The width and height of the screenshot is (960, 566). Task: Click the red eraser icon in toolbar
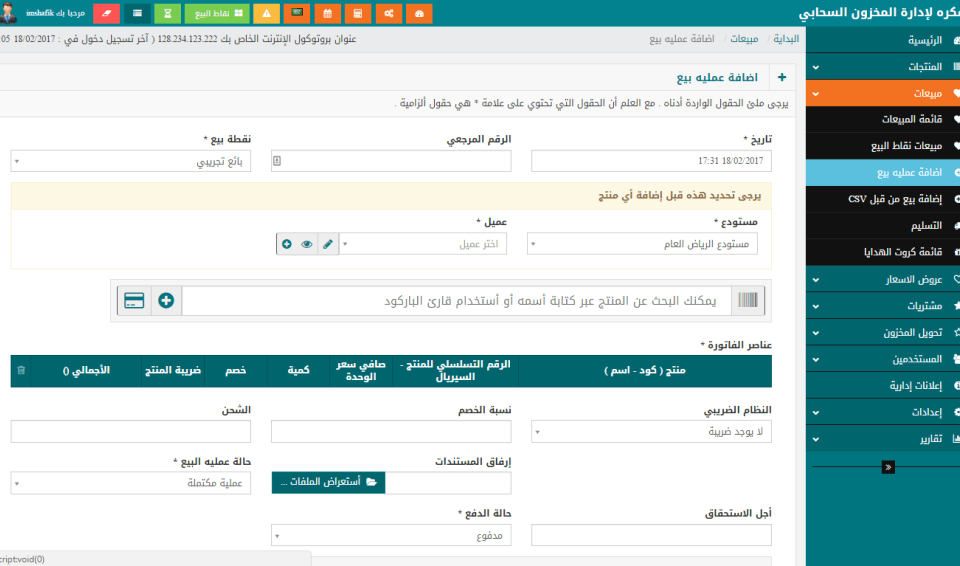coord(106,13)
